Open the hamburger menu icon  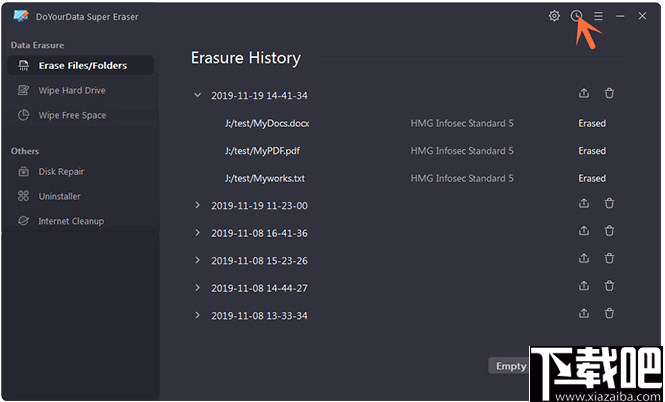tap(598, 16)
